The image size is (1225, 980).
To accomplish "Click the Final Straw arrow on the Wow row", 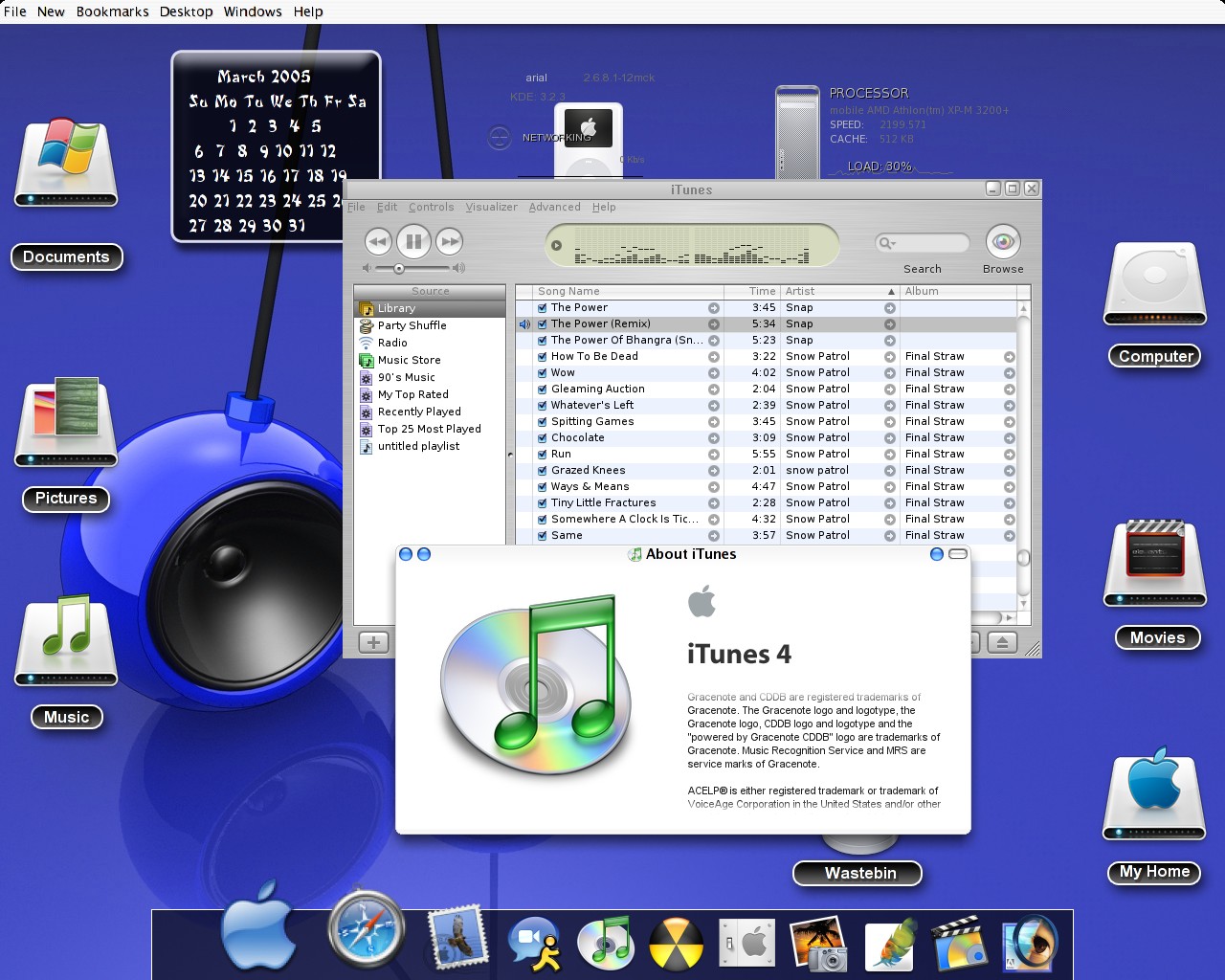I will 1009,373.
